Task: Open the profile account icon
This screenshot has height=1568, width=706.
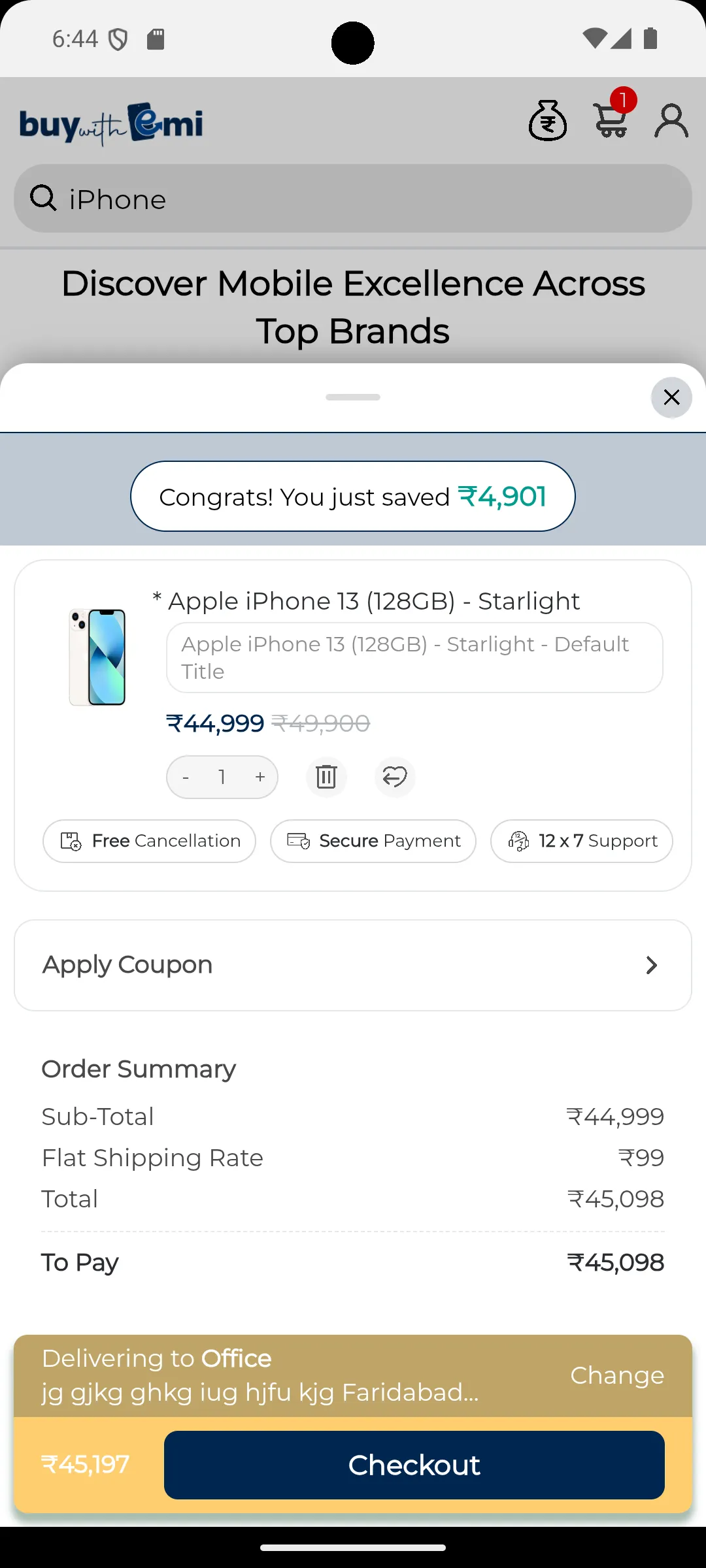Action: point(671,120)
